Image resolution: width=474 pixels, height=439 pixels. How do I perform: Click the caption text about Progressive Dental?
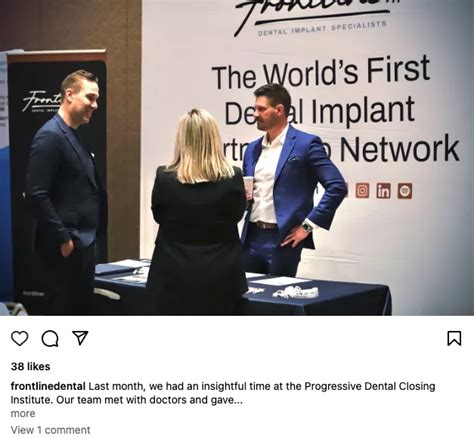pyautogui.click(x=223, y=393)
